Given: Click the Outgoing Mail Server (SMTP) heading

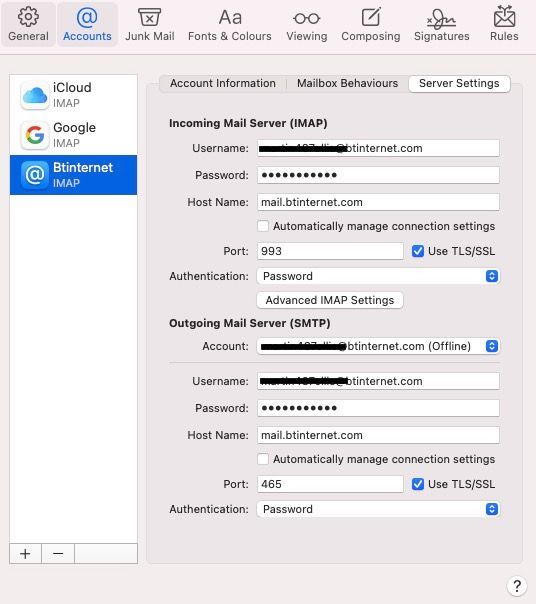Looking at the screenshot, I should [250, 323].
